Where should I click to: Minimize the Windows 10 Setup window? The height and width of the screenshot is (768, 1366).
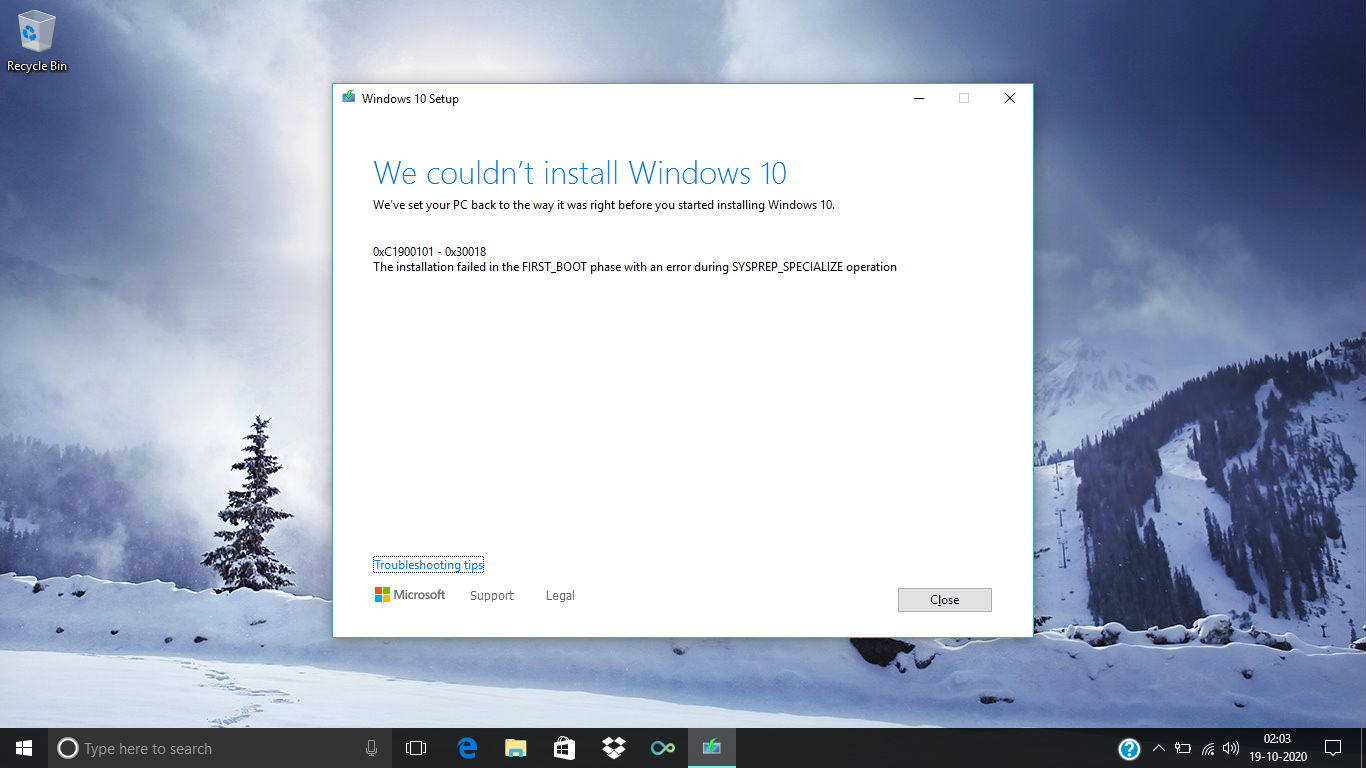(919, 98)
